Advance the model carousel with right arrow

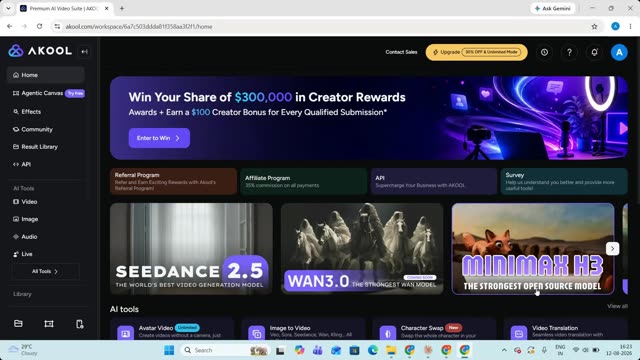point(612,249)
